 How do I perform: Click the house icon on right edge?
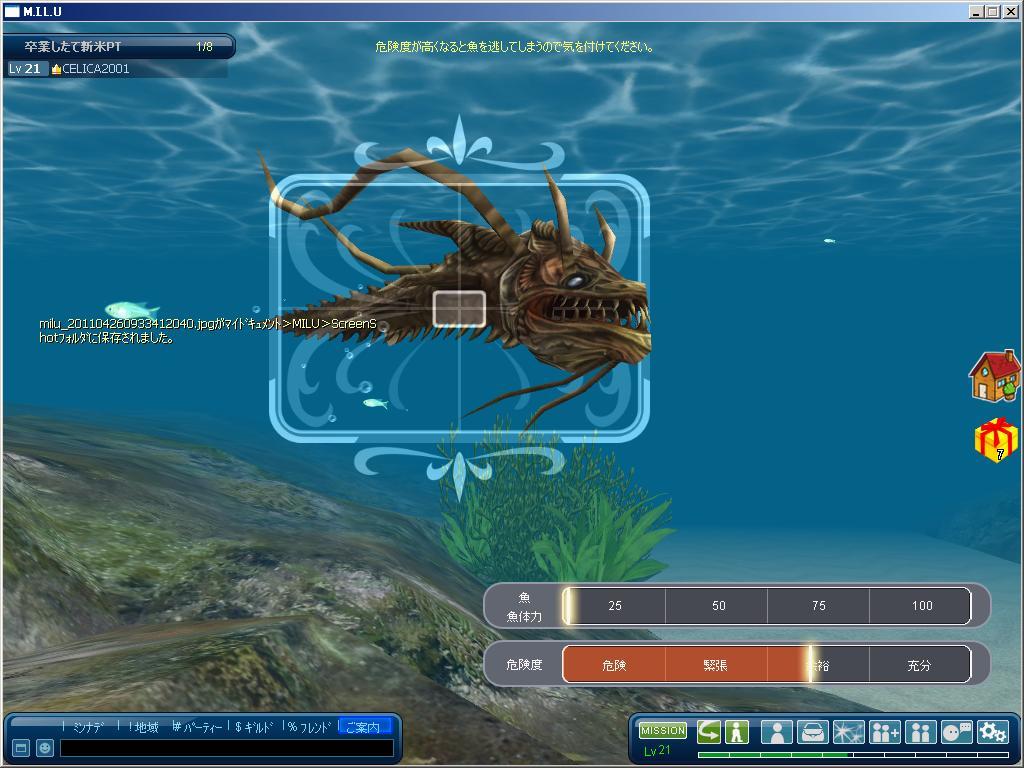pos(994,376)
